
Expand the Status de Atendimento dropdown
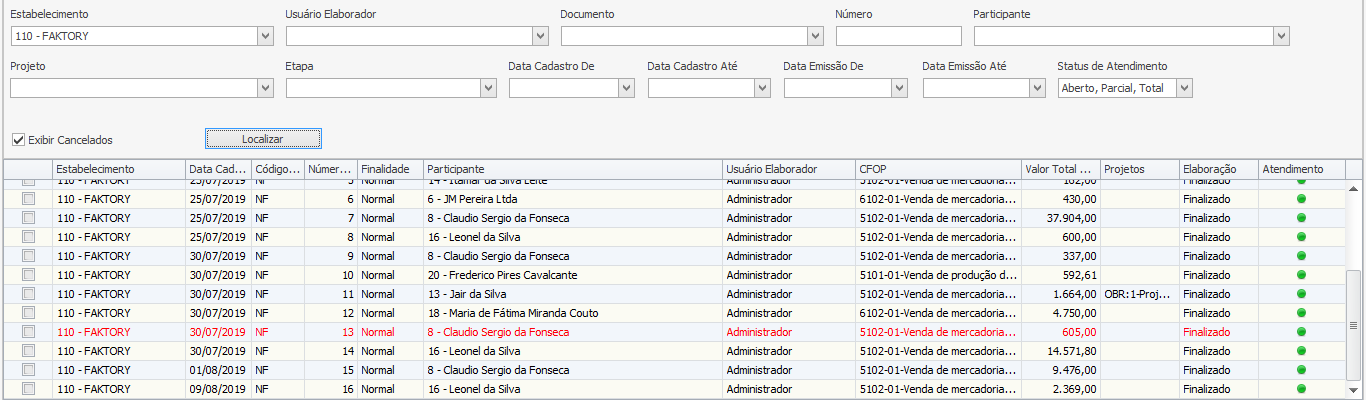point(1184,88)
